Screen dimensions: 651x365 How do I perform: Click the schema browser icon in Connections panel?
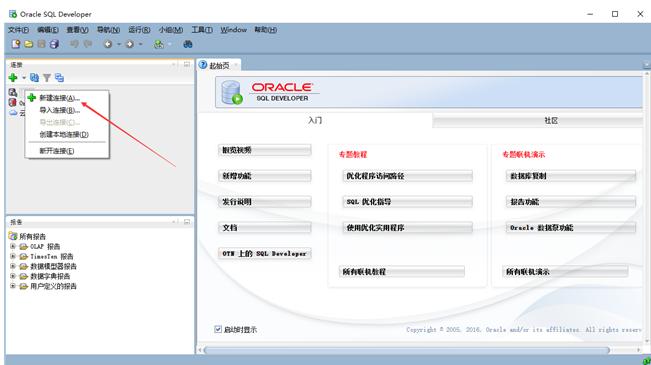tap(59, 78)
